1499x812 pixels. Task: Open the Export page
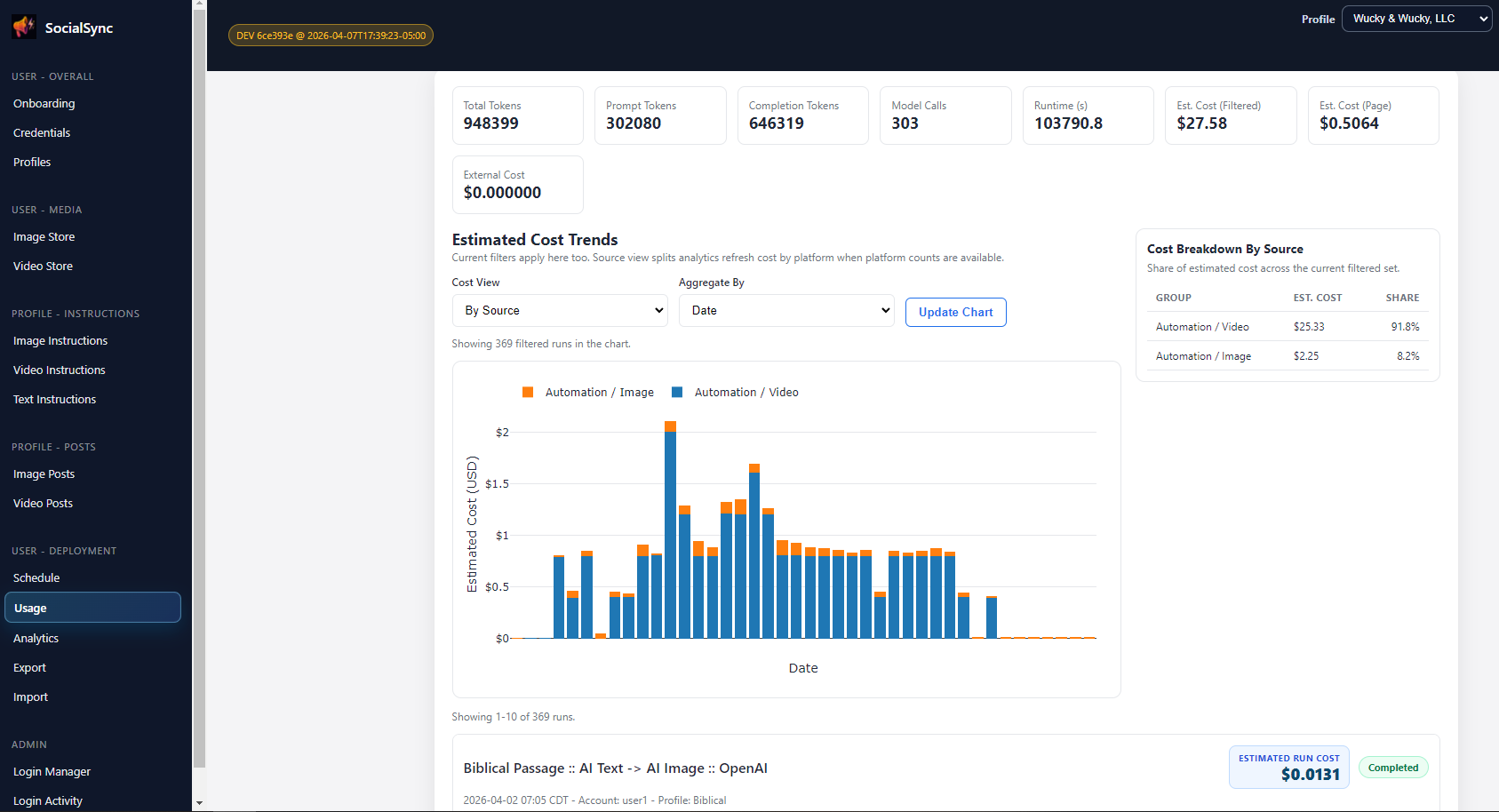pos(29,667)
